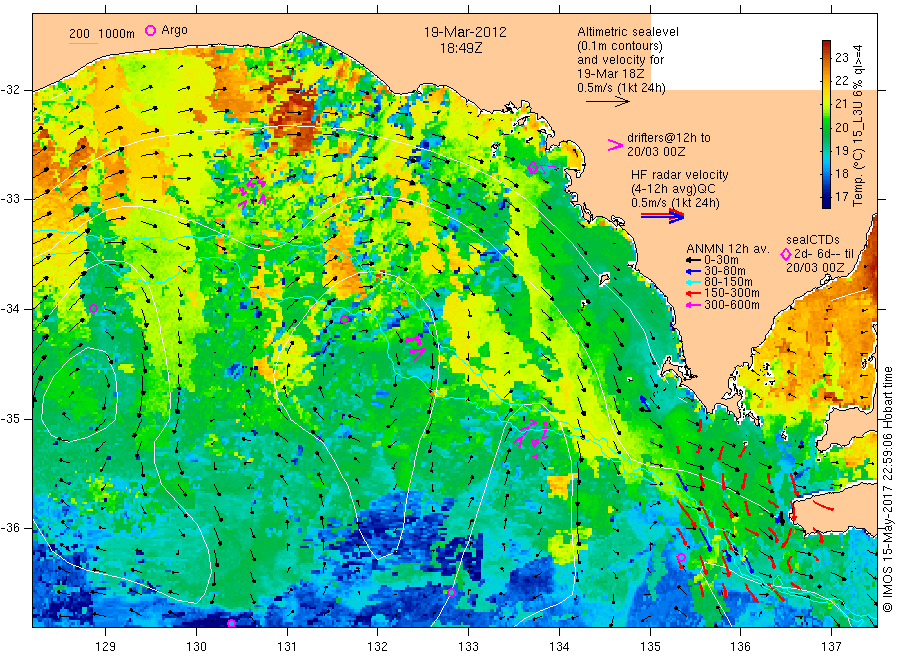
Task: Click the IMOS copyright timestamp text
Action: point(887,489)
